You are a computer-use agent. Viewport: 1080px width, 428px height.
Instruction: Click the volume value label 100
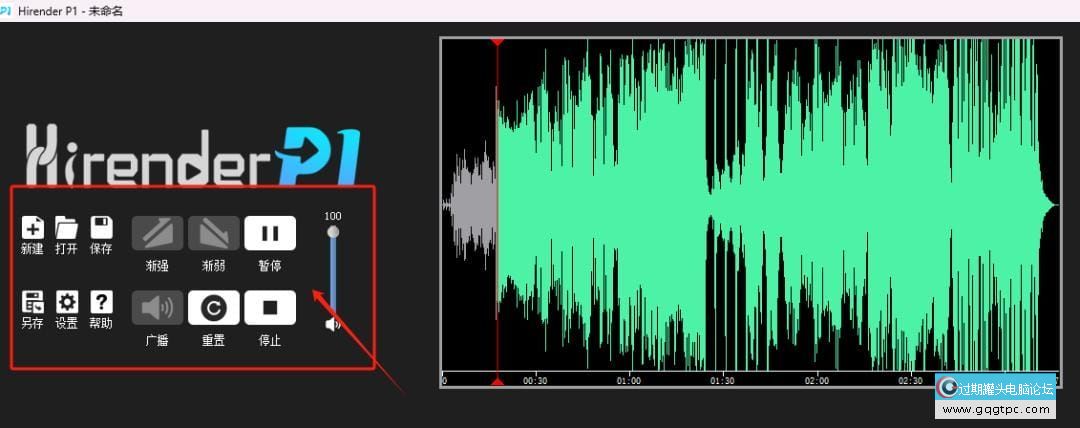click(333, 216)
